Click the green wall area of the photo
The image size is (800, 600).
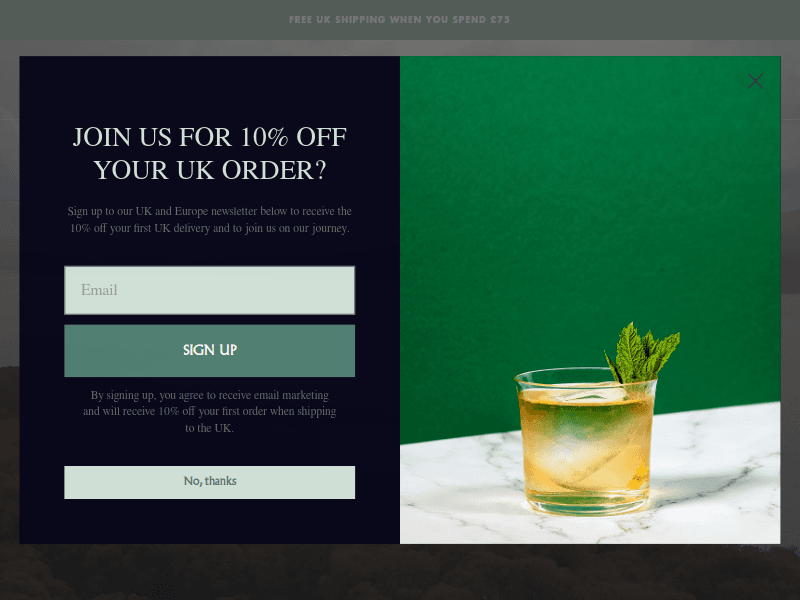[561, 204]
